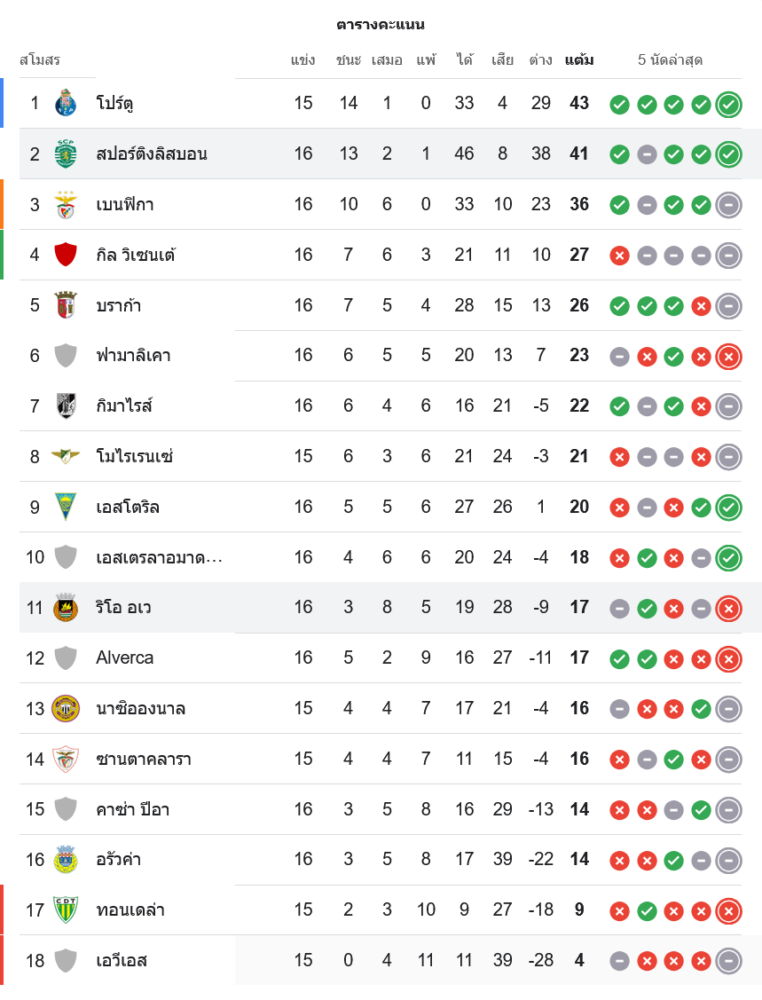Click the Braga club crest icon
The width and height of the screenshot is (762, 1000).
(x=66, y=305)
